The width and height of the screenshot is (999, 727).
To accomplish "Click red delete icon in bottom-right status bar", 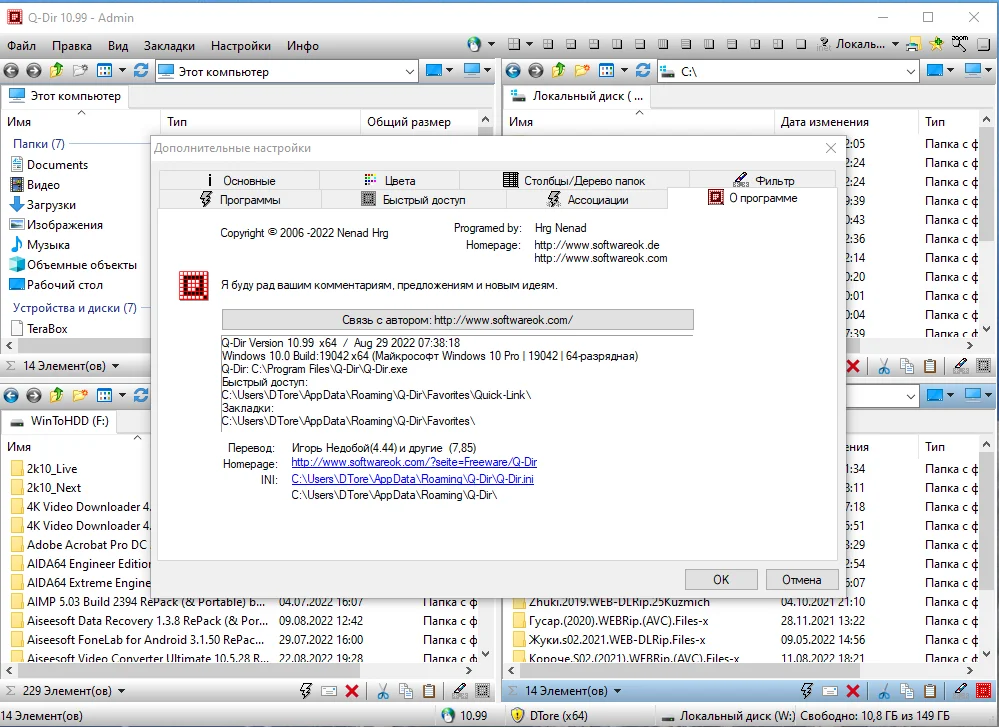I will coord(853,691).
